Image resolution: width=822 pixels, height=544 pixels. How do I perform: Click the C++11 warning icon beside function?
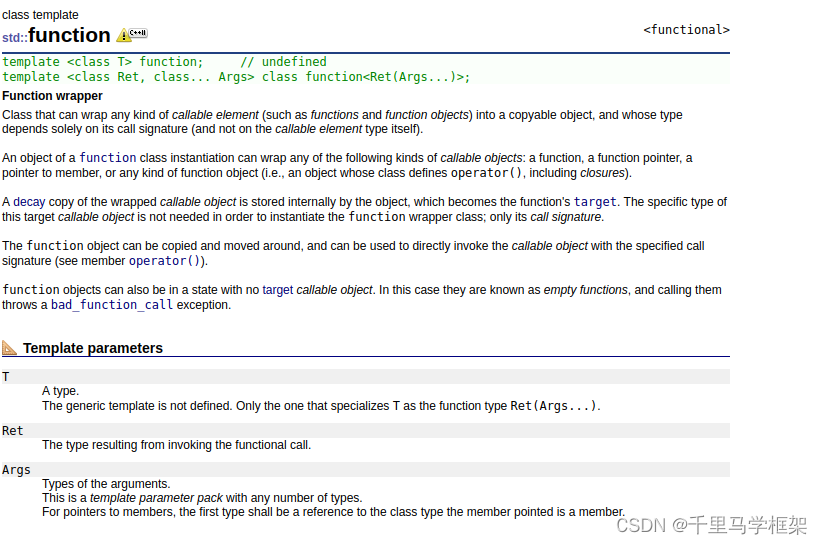(x=132, y=35)
